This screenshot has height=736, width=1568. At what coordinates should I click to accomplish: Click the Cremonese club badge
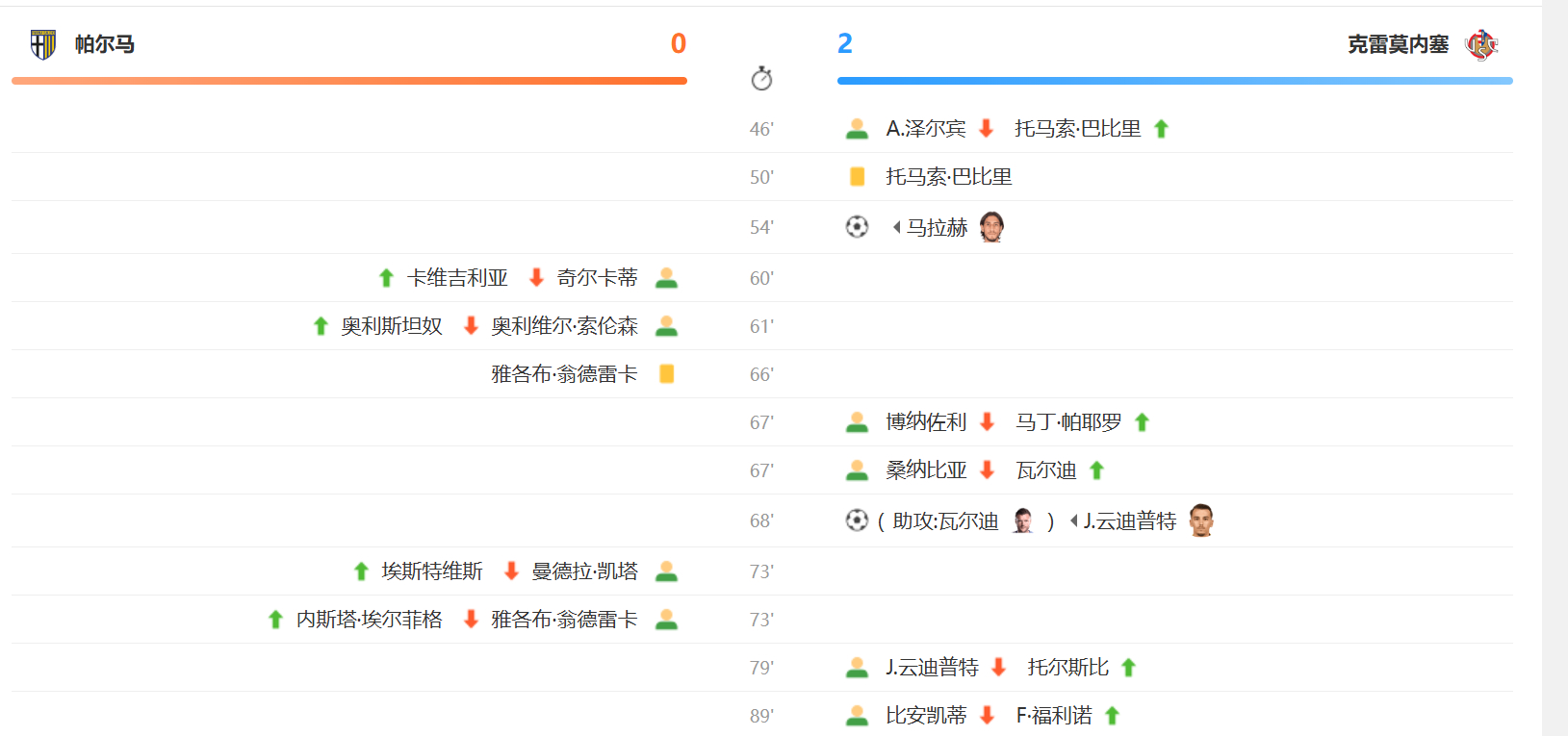pyautogui.click(x=1482, y=43)
